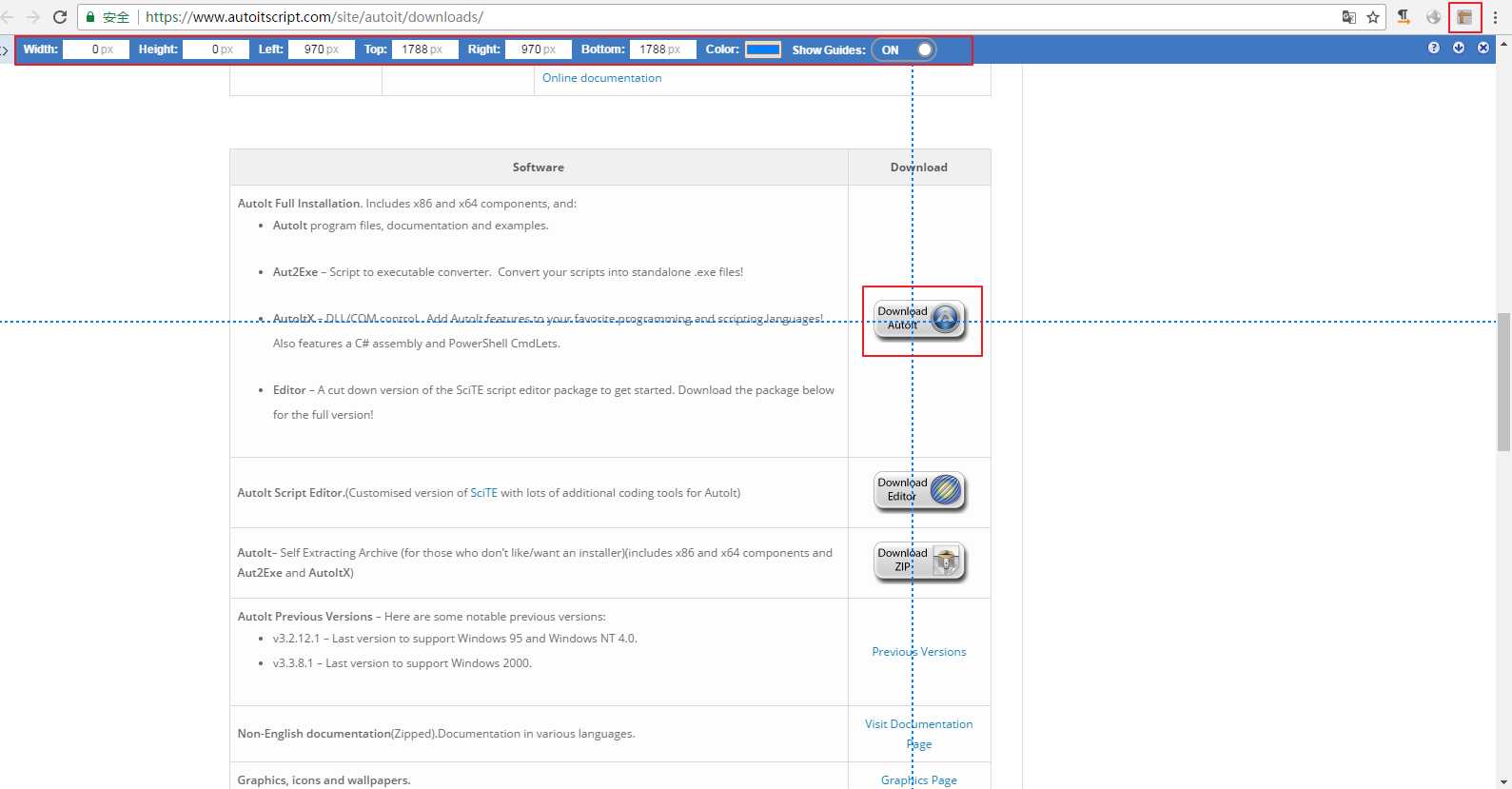This screenshot has height=789, width=1512.
Task: Open the Previous Versions link
Action: pyautogui.click(x=919, y=652)
